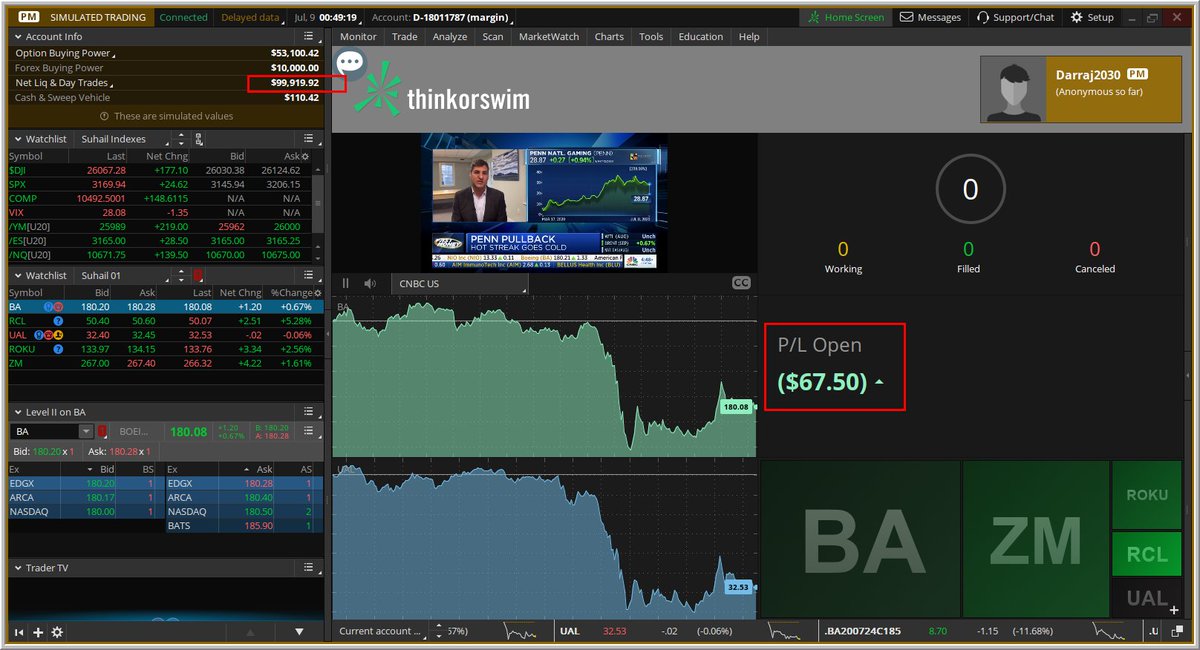
Task: Expand Option Buying Power details
Action: [x=65, y=53]
